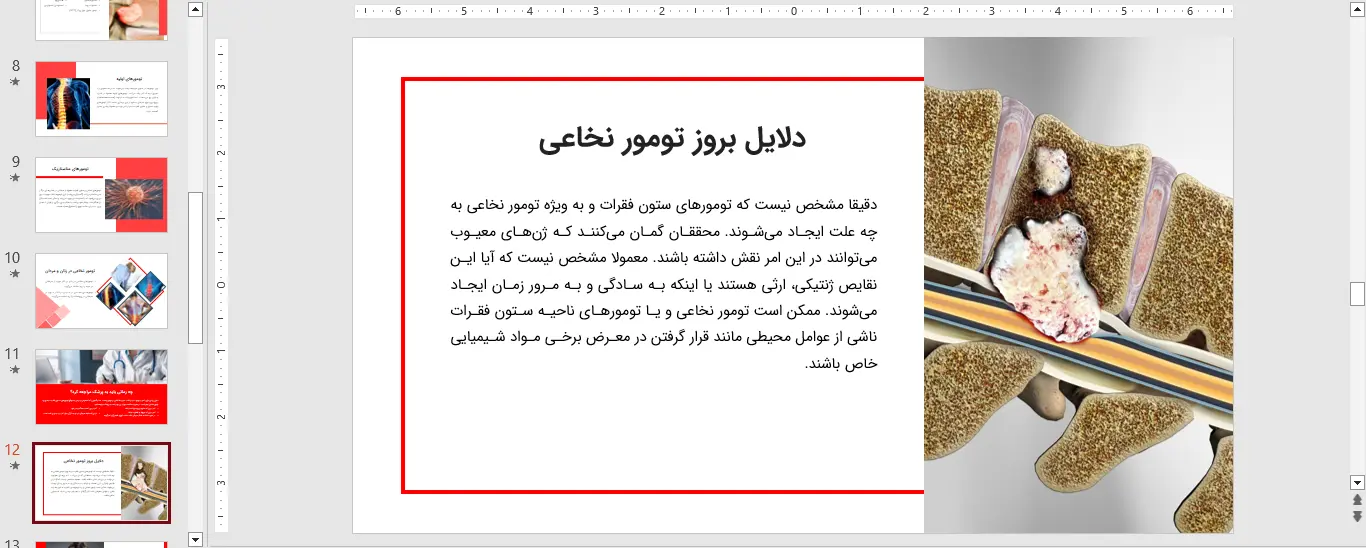Click the body paragraph starting 'دقیقا مشخص نیست'
Screen dimensions: 1366x548
(x=664, y=284)
